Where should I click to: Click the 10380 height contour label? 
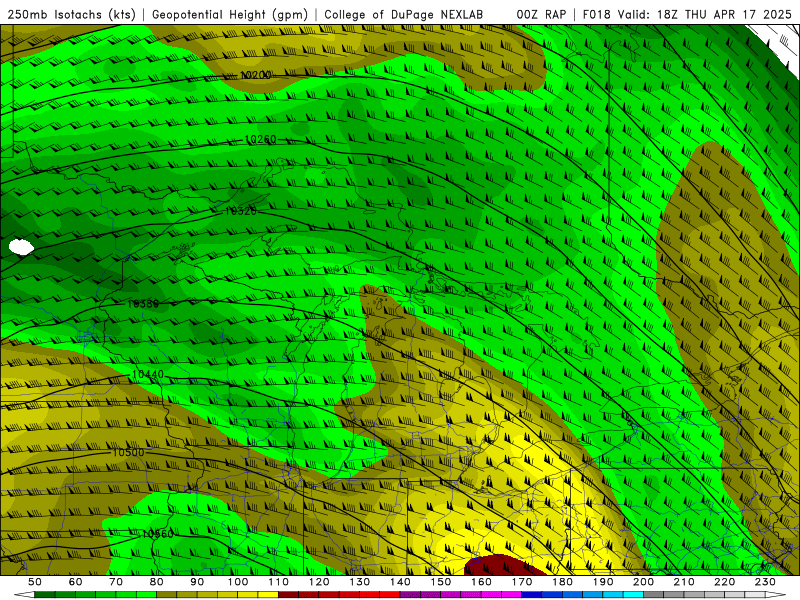pos(143,304)
